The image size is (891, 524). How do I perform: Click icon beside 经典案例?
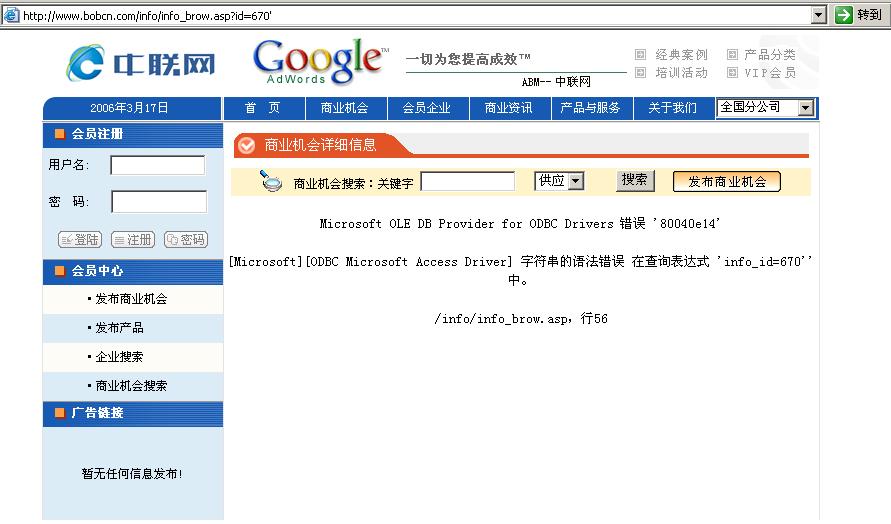[x=640, y=55]
